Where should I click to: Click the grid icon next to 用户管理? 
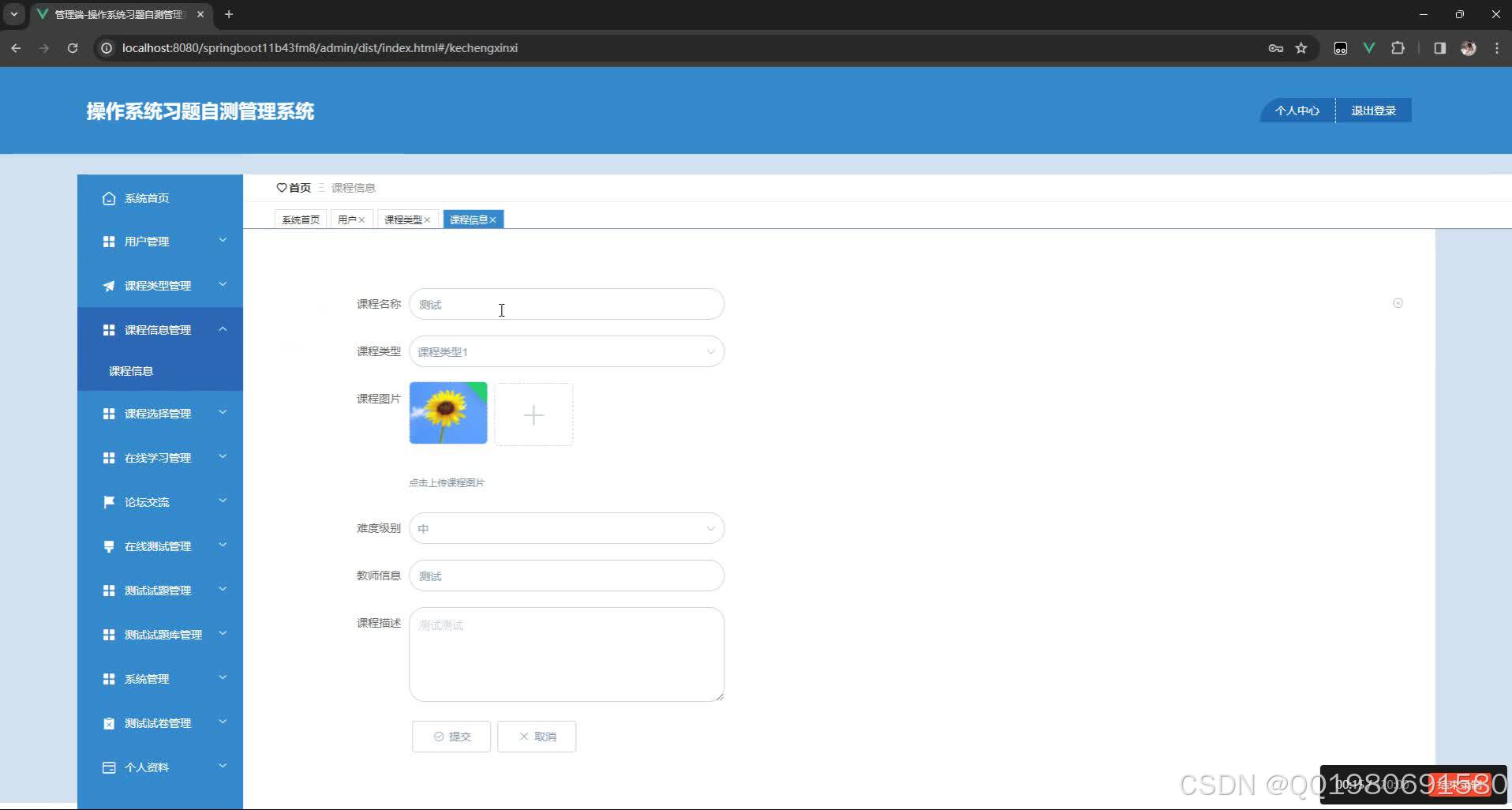click(109, 242)
